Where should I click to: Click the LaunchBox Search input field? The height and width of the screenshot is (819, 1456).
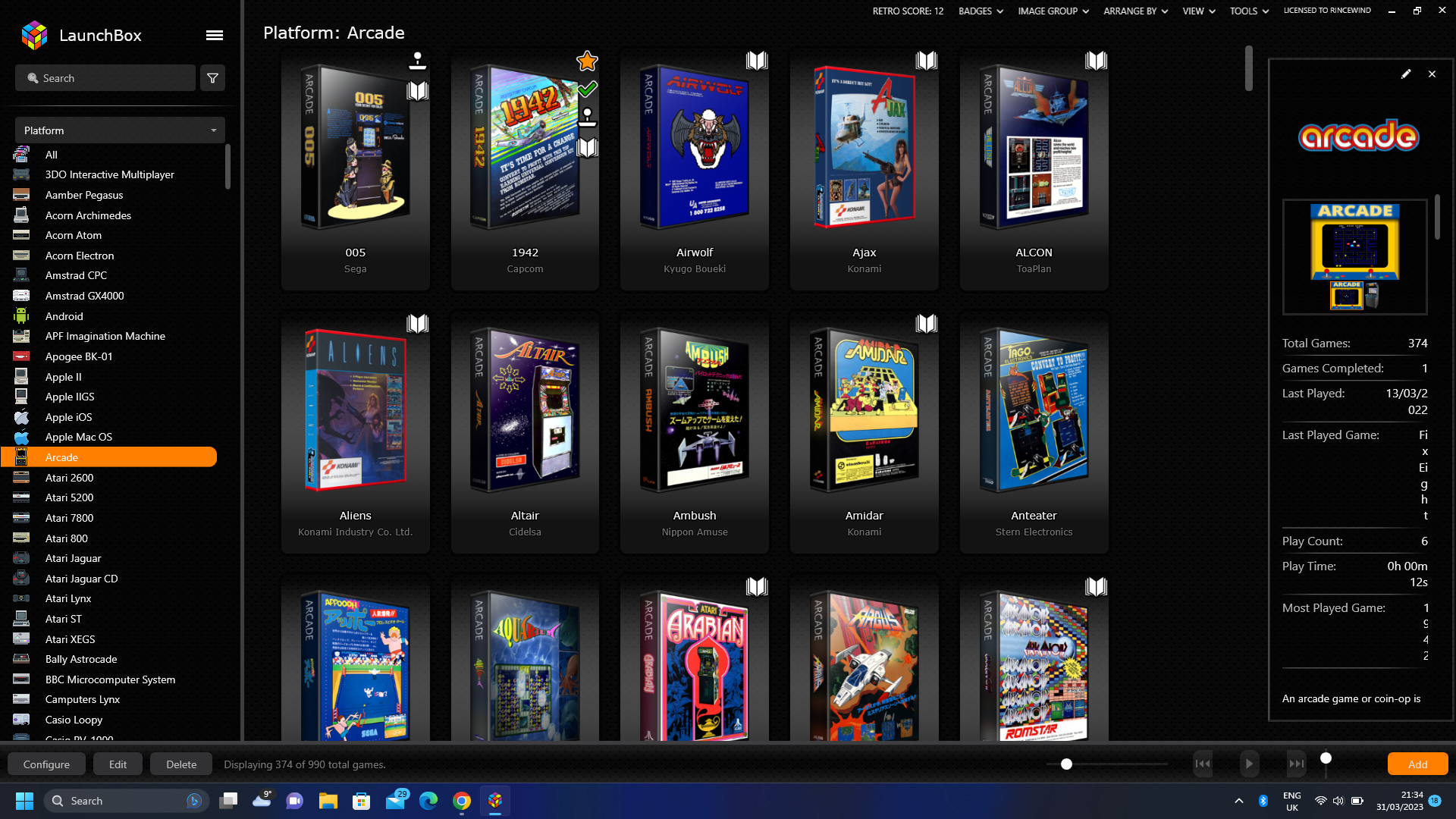pyautogui.click(x=105, y=78)
